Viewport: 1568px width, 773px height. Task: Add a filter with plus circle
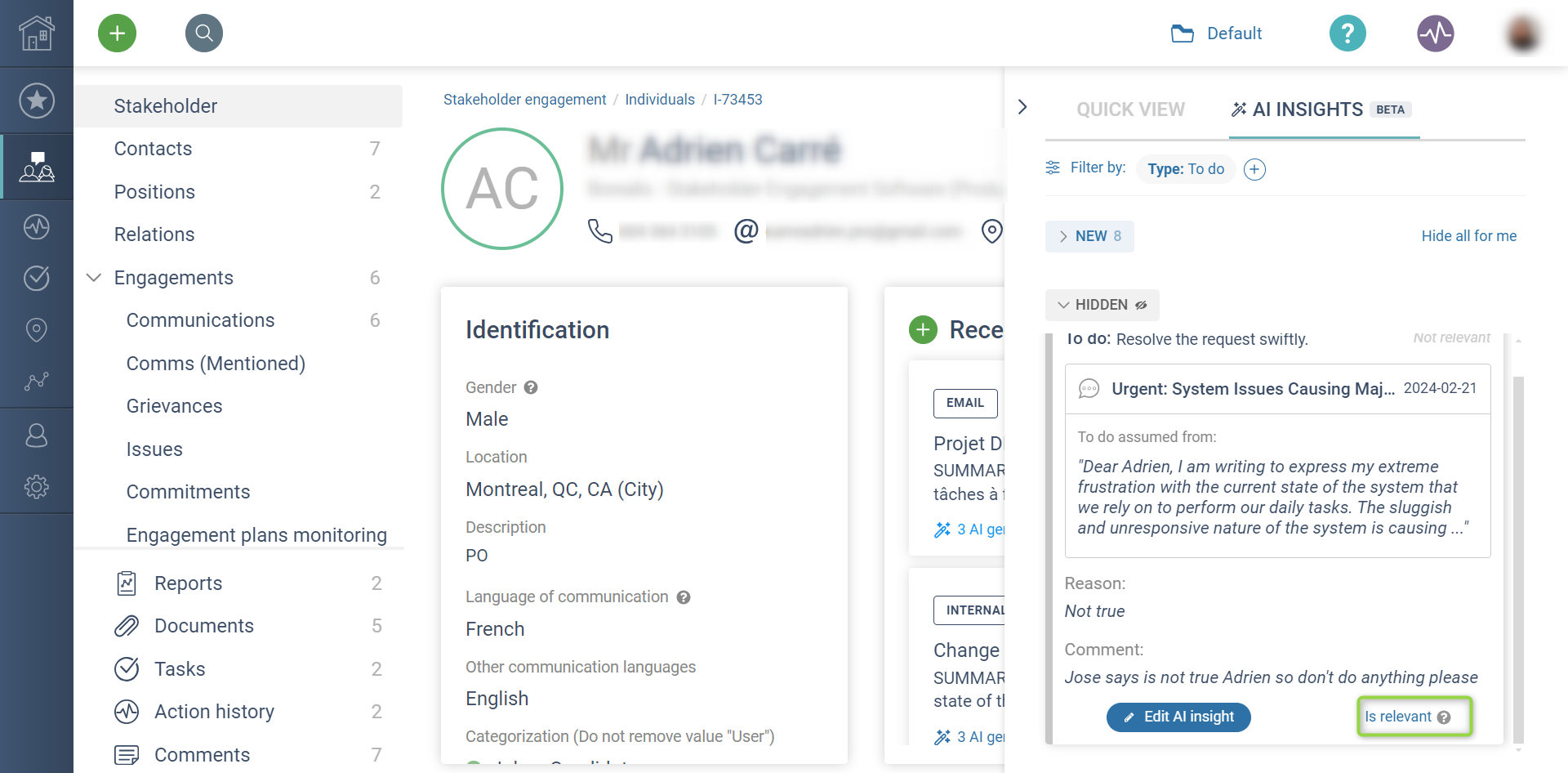1254,169
